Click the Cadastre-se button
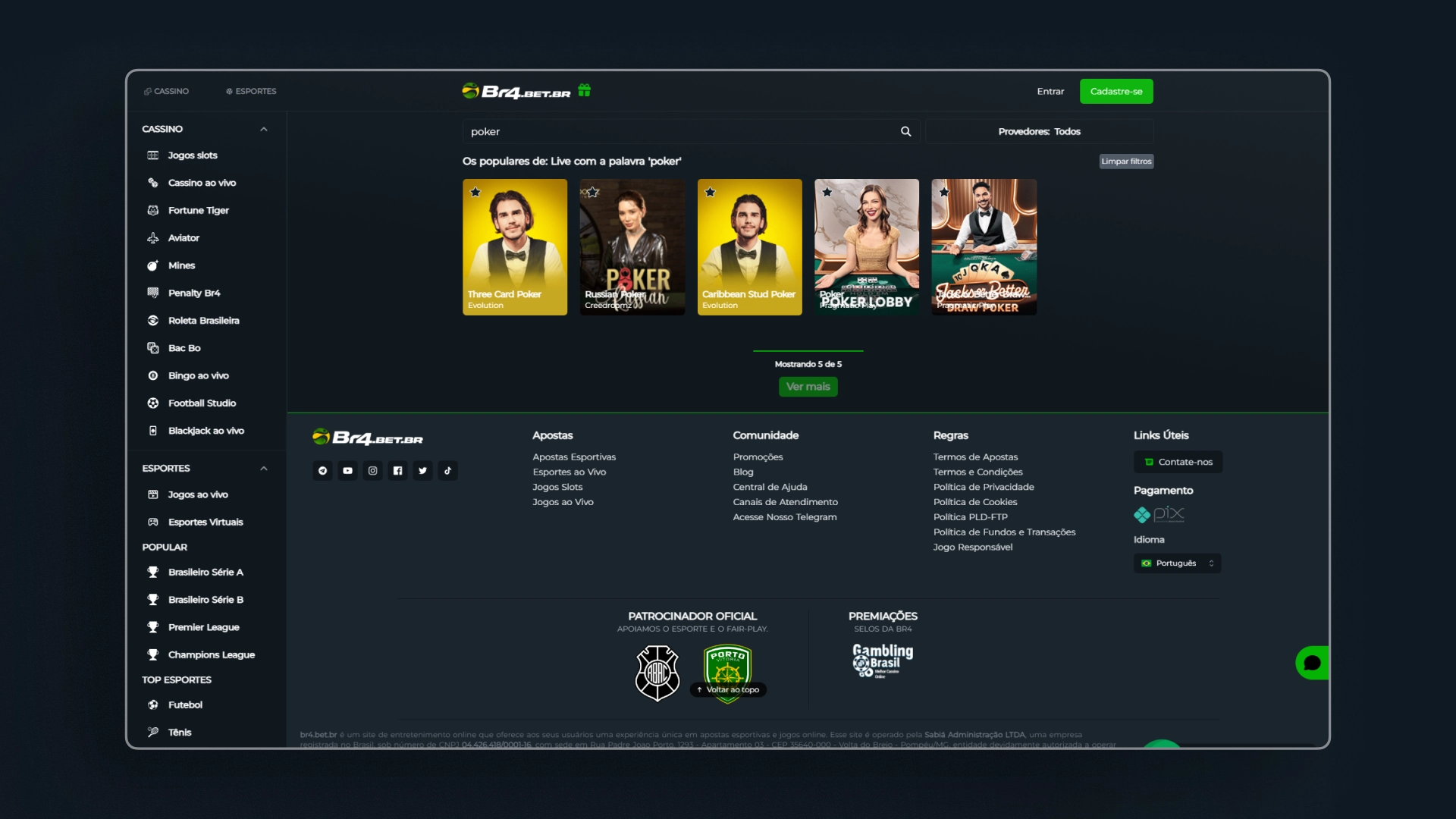The image size is (1456, 819). point(1116,91)
